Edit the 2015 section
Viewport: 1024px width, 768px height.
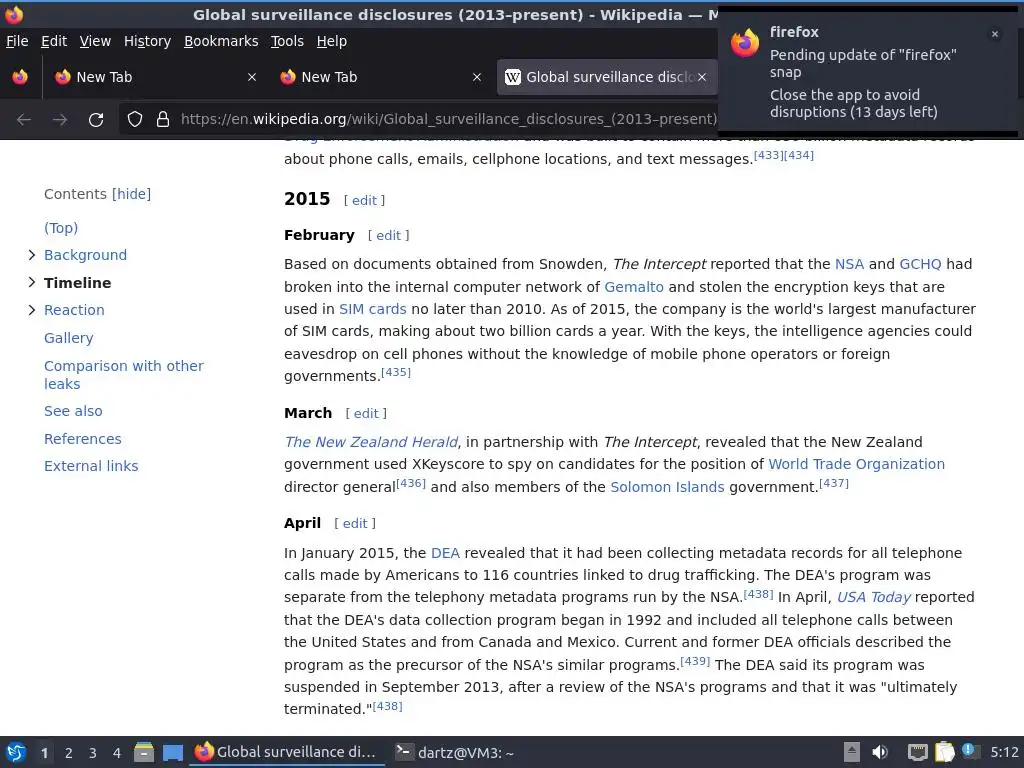tap(364, 200)
